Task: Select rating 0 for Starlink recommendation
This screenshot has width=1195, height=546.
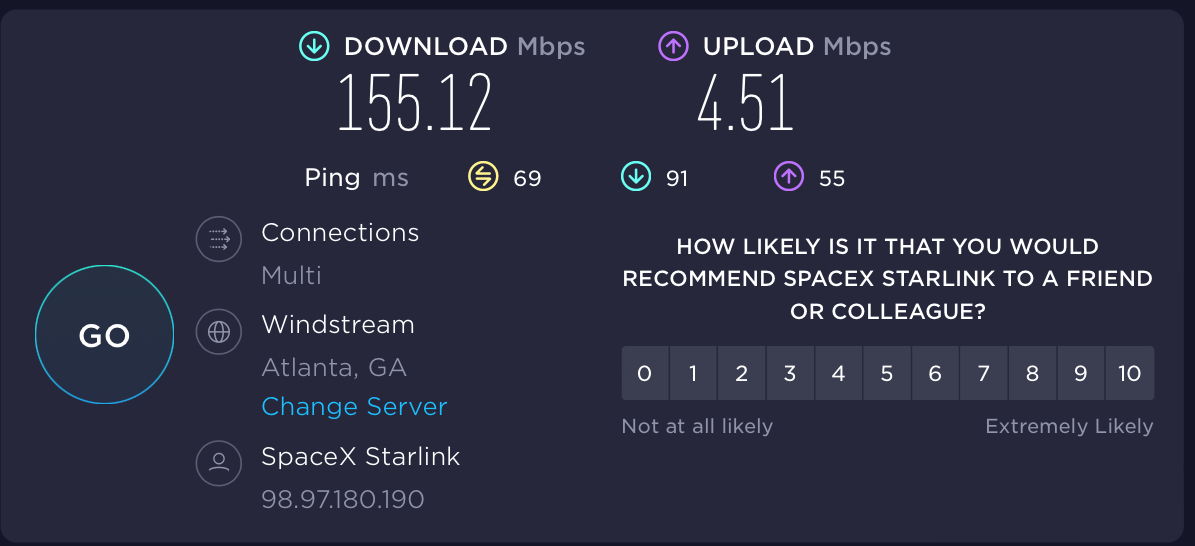Action: point(645,374)
